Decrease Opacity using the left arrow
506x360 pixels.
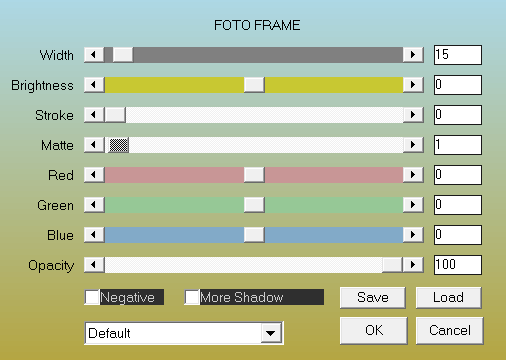(x=94, y=265)
